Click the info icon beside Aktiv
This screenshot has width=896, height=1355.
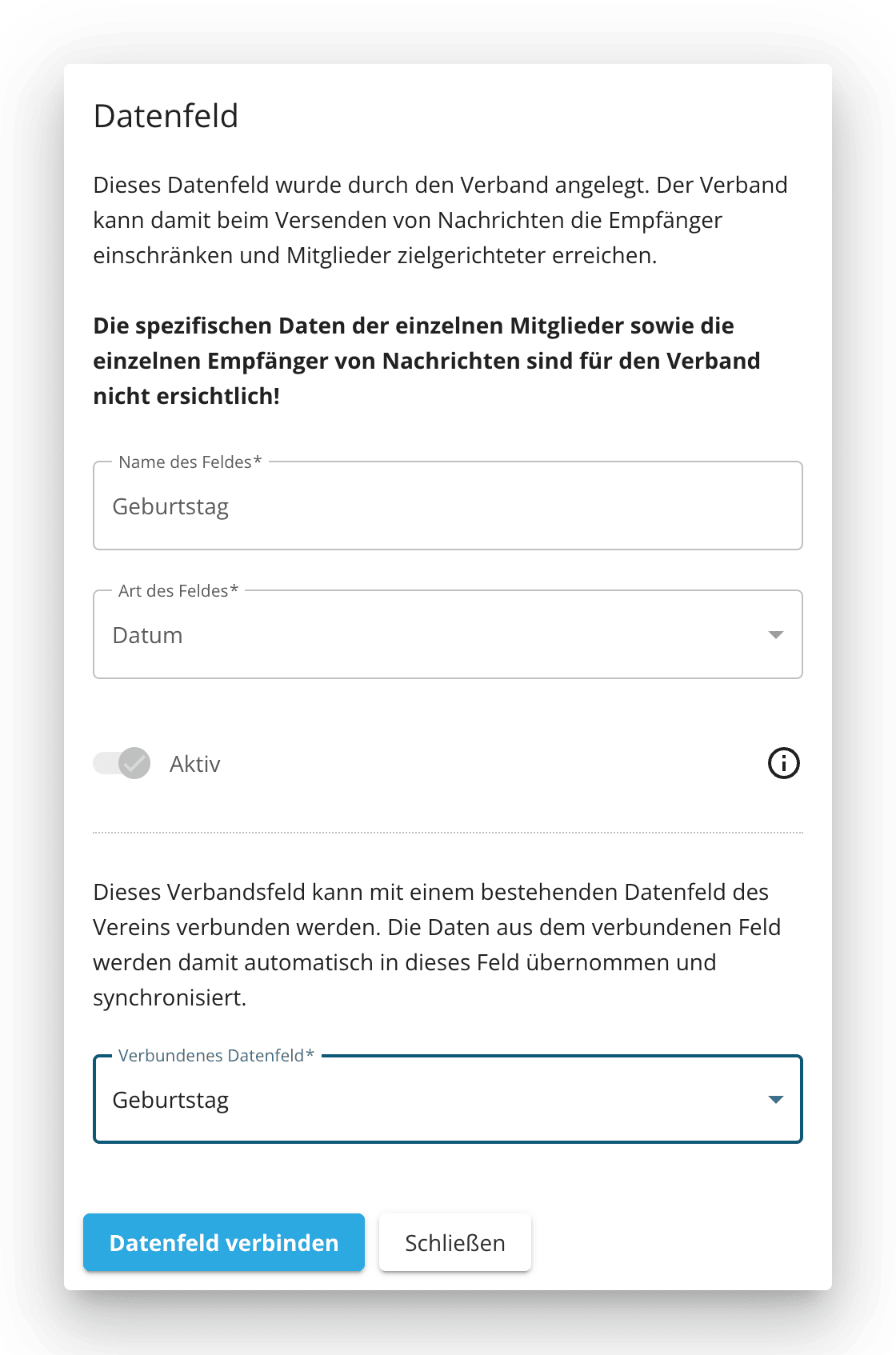click(x=783, y=763)
